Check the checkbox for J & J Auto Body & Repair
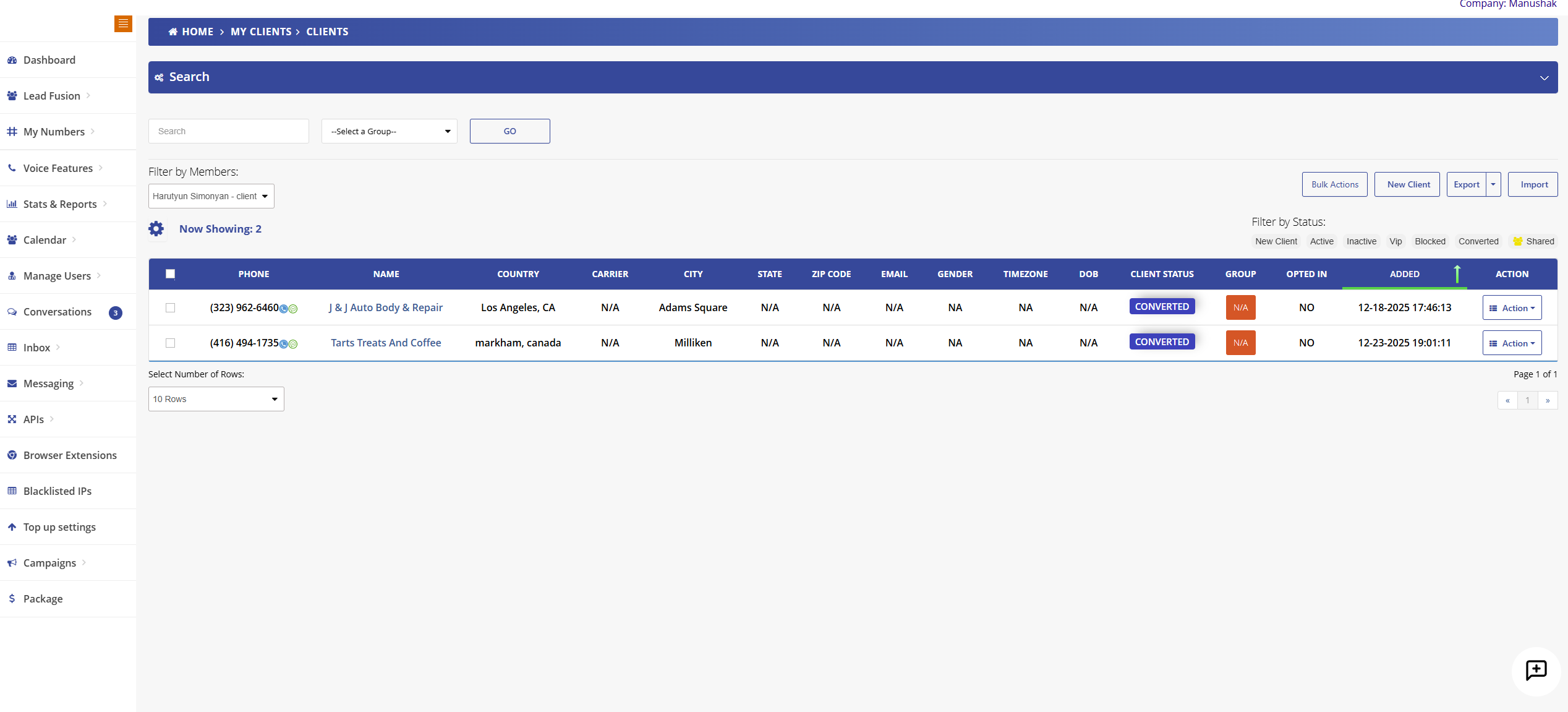 click(170, 307)
